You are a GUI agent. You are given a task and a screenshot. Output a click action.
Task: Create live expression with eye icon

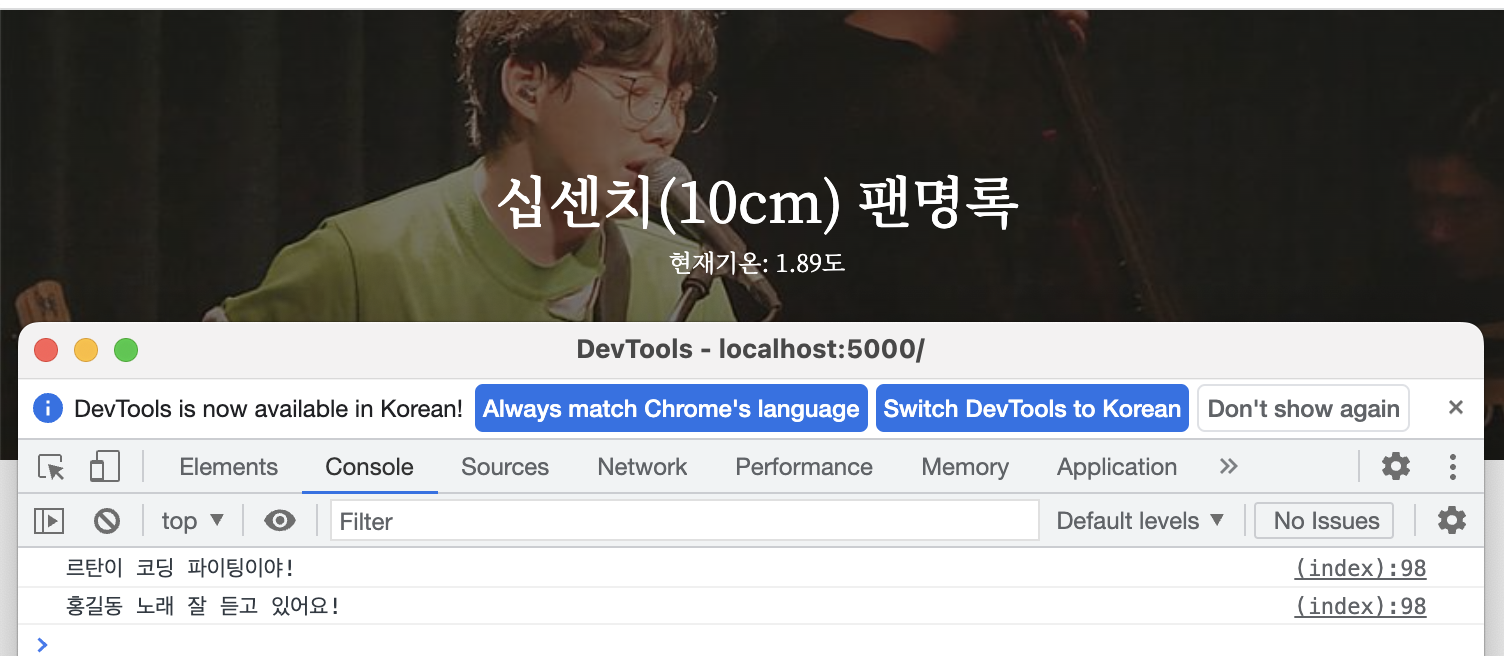coord(280,520)
